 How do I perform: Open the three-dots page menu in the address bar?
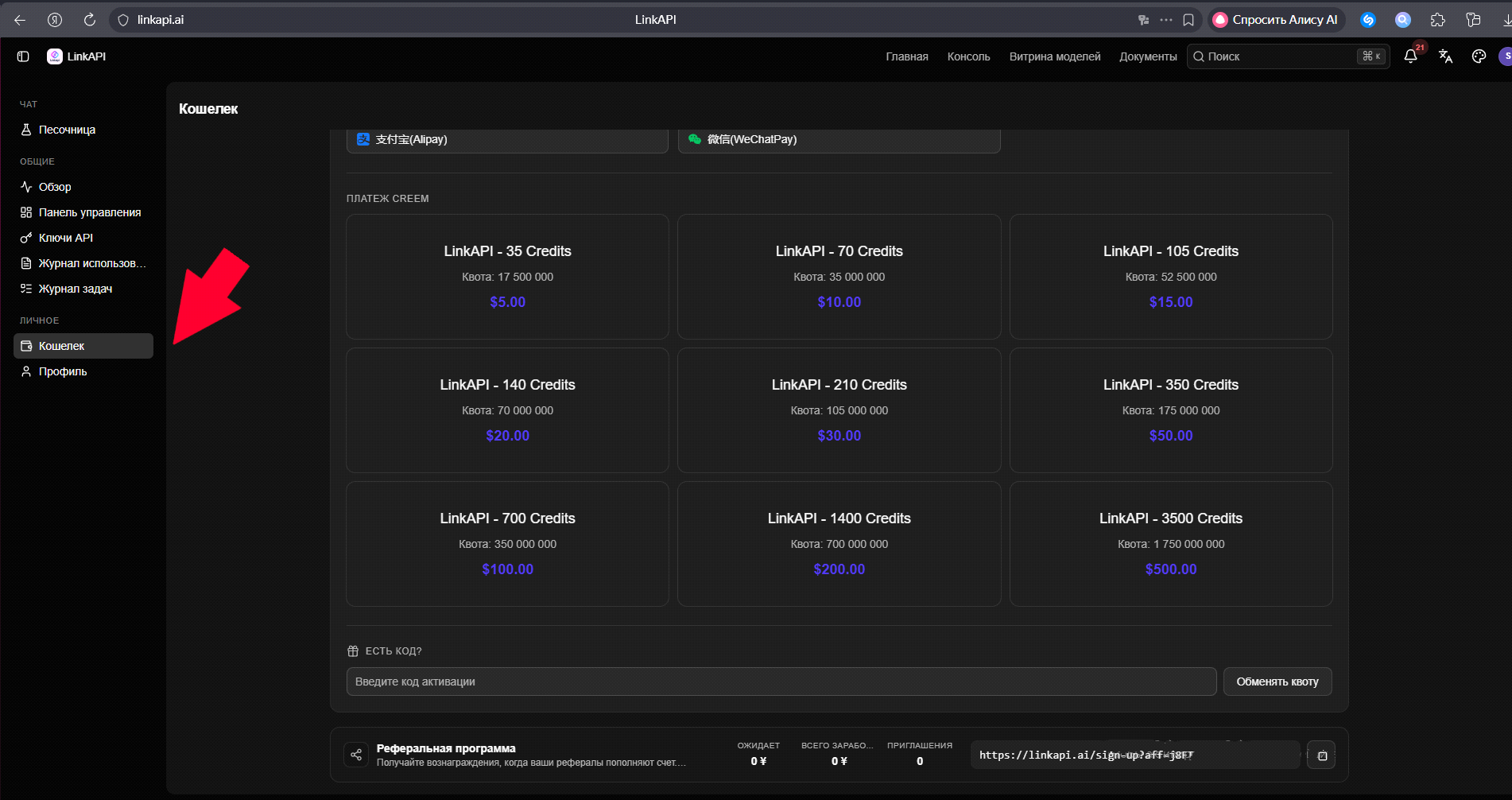[x=1166, y=20]
